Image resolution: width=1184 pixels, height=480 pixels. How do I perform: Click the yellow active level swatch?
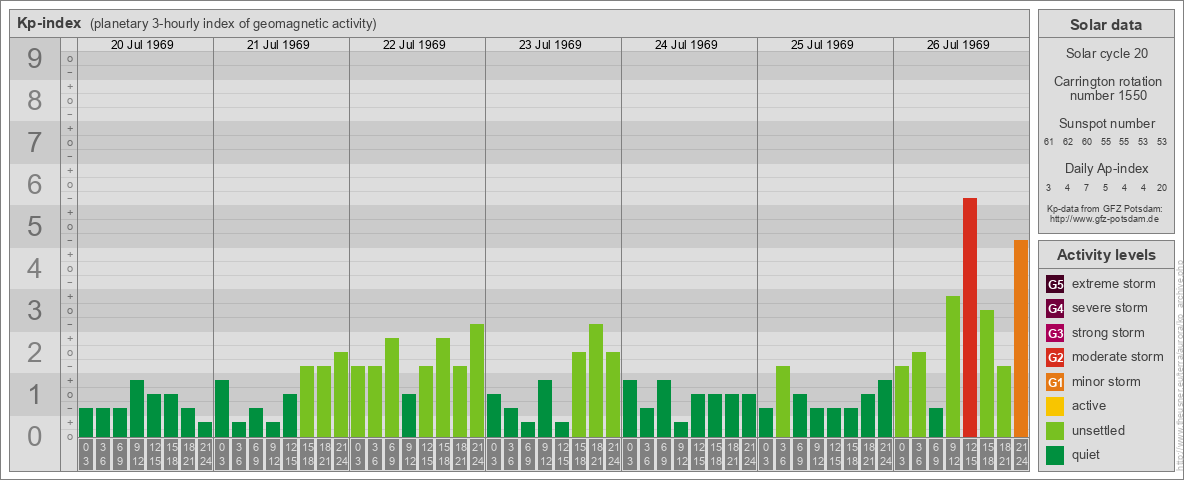tap(1055, 406)
